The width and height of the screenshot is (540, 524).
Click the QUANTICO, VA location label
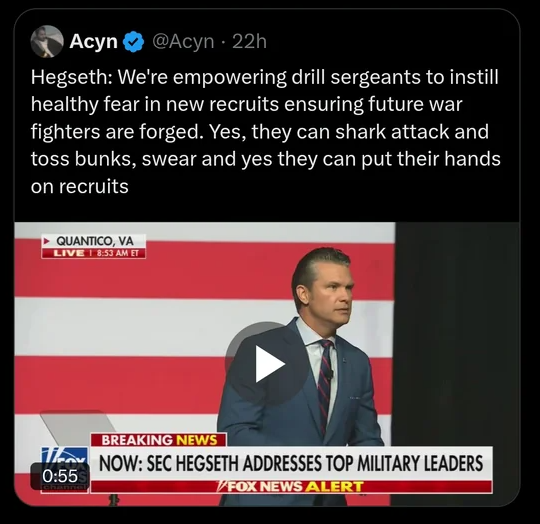click(x=95, y=241)
